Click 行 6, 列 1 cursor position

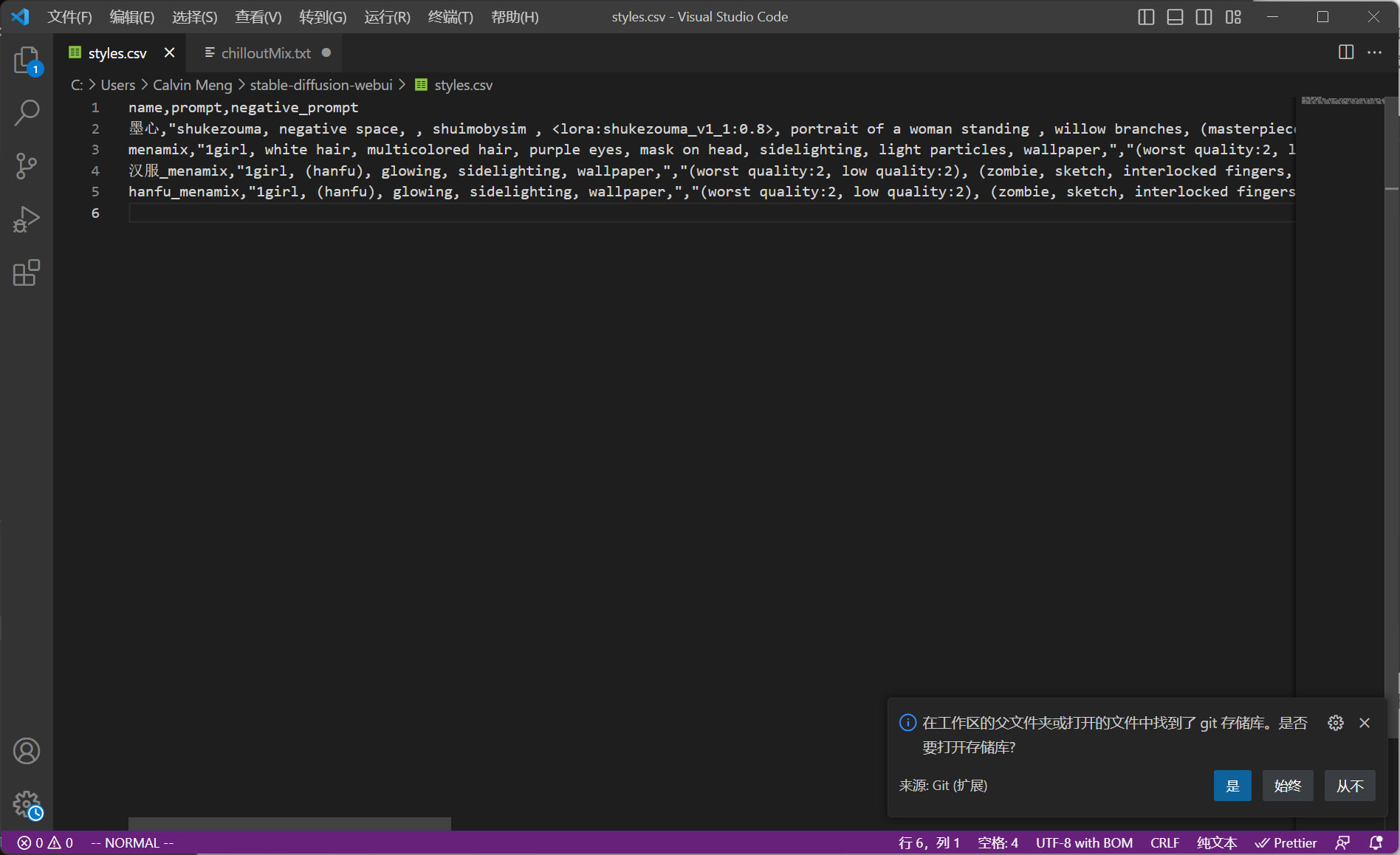(929, 843)
